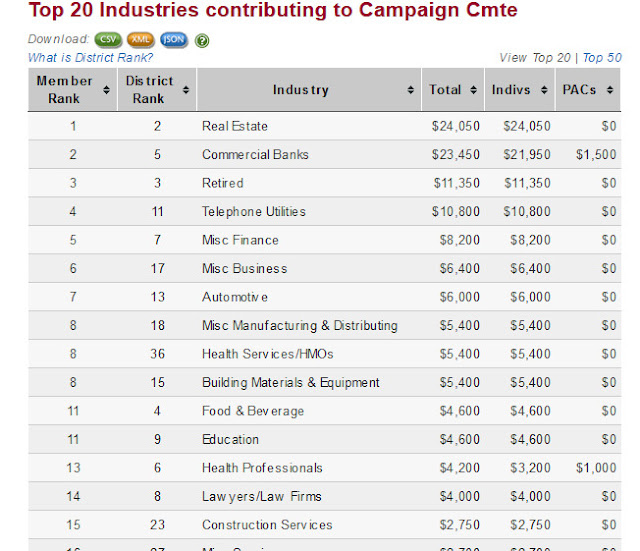Click the green help question mark icon
The width and height of the screenshot is (640, 551).
[x=202, y=41]
